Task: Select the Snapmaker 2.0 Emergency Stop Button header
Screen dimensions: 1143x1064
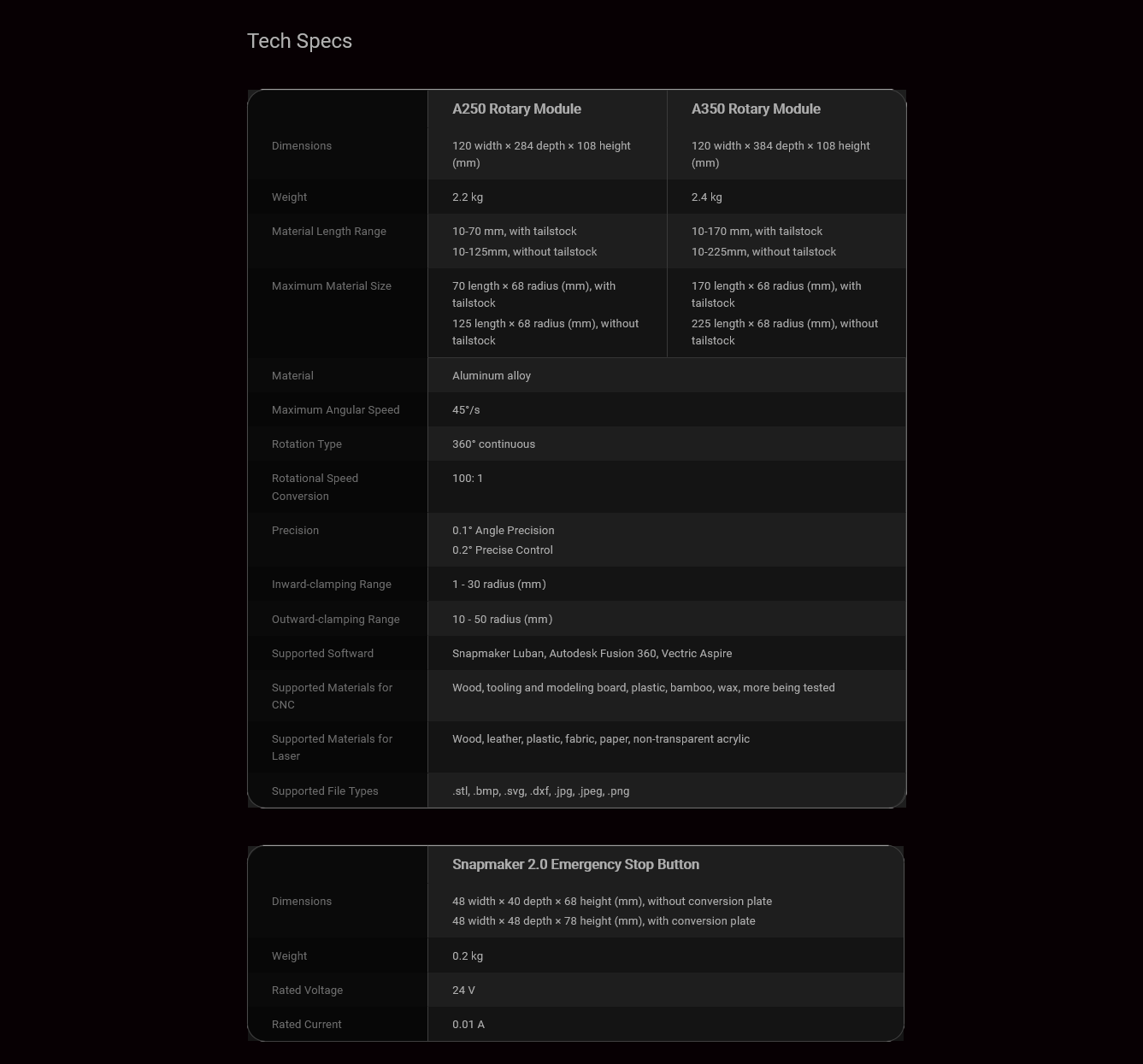Action: point(576,864)
